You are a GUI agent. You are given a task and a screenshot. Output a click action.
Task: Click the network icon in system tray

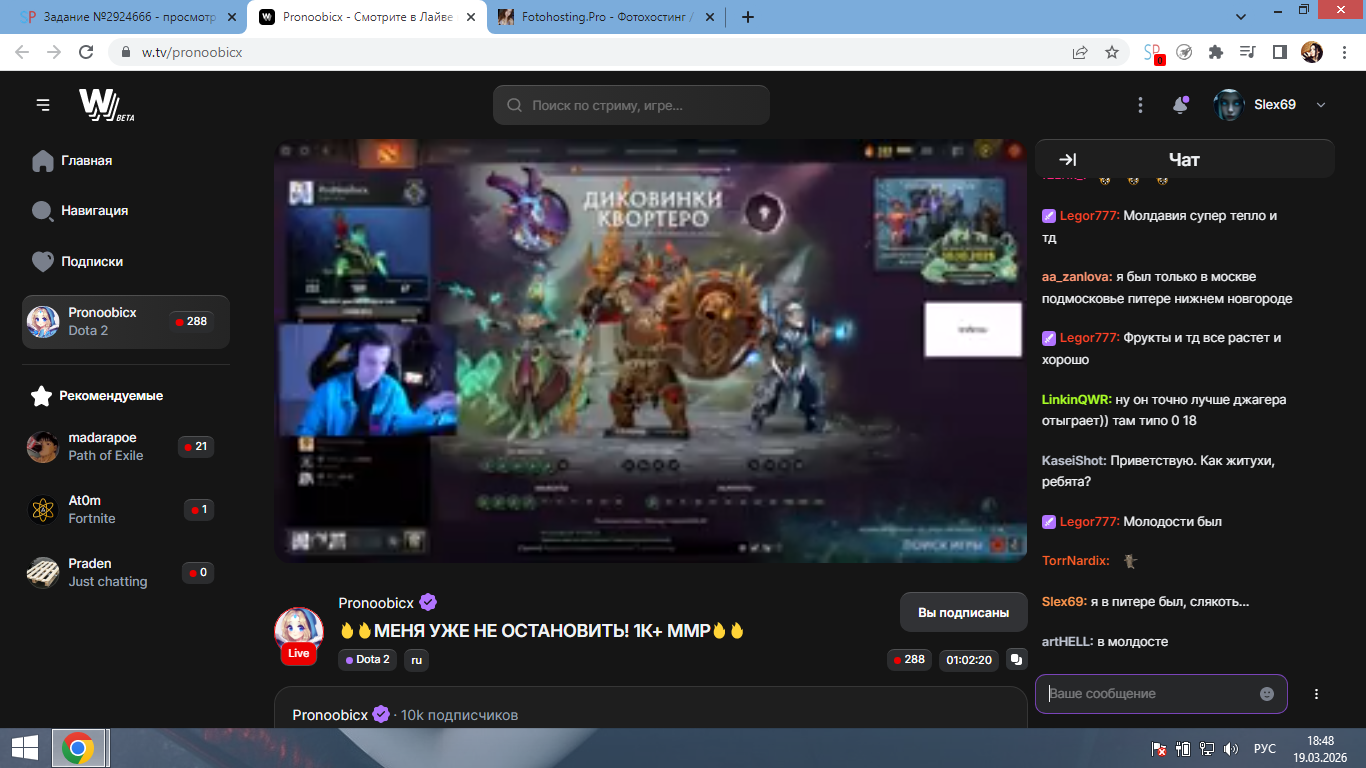click(1207, 749)
